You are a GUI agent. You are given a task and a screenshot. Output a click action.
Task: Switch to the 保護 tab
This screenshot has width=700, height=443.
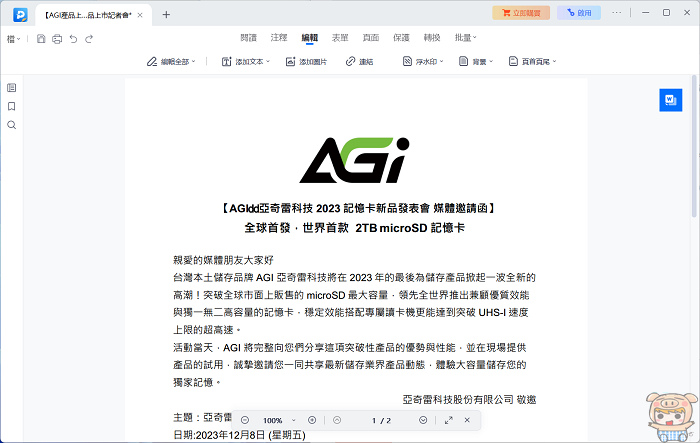(401, 38)
